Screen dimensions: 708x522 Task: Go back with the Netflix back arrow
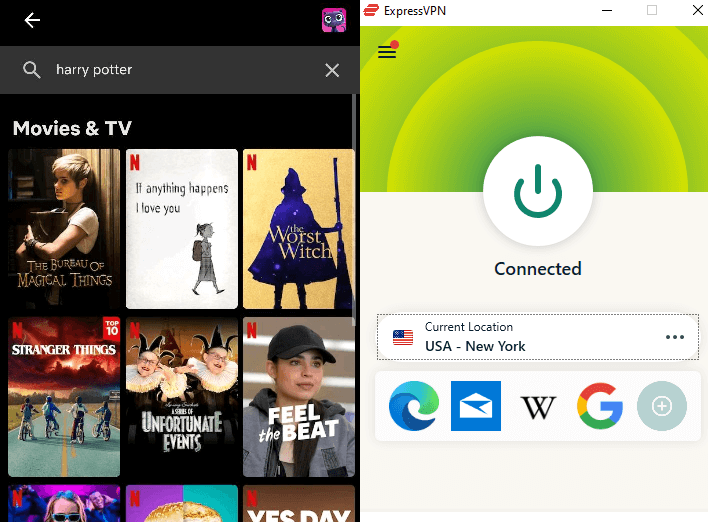tap(32, 20)
